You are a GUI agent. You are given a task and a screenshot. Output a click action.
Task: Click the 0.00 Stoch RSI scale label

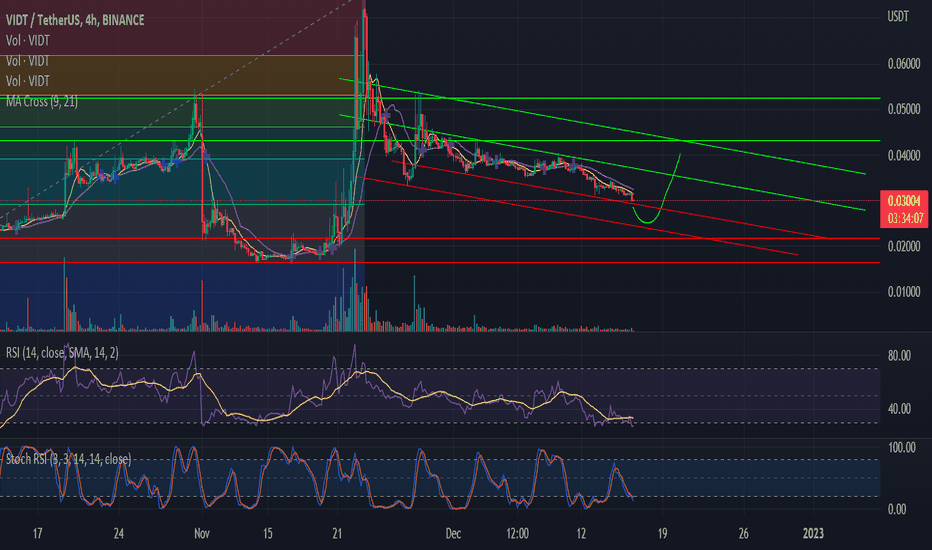pos(896,509)
